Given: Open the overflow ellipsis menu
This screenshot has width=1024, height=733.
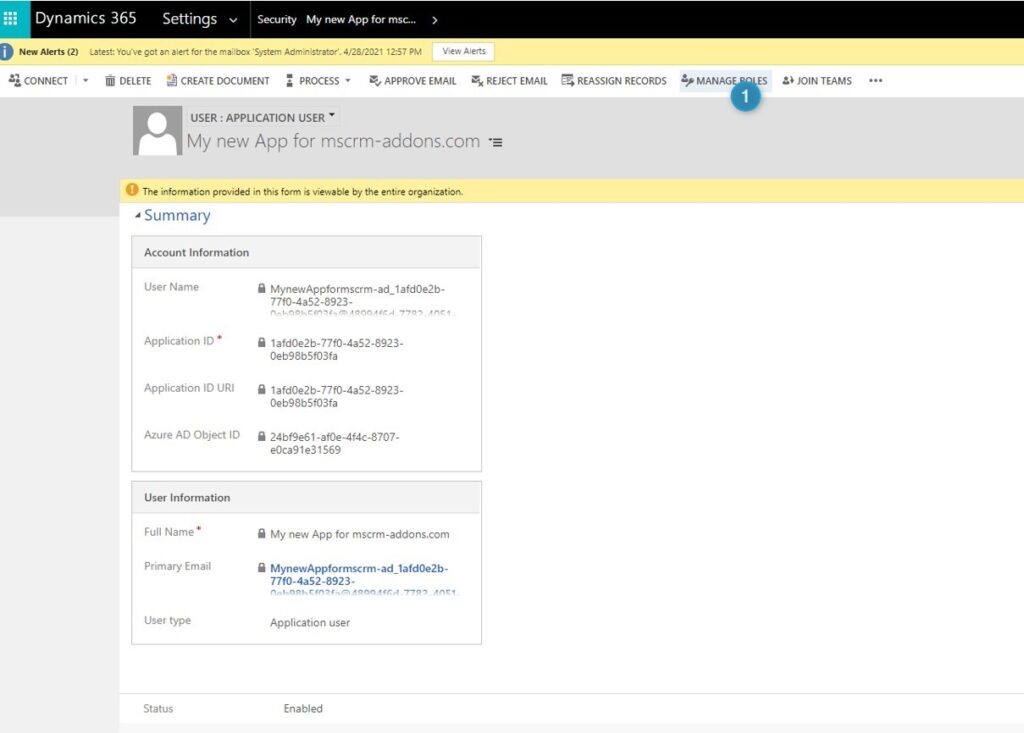Looking at the screenshot, I should pyautogui.click(x=875, y=80).
